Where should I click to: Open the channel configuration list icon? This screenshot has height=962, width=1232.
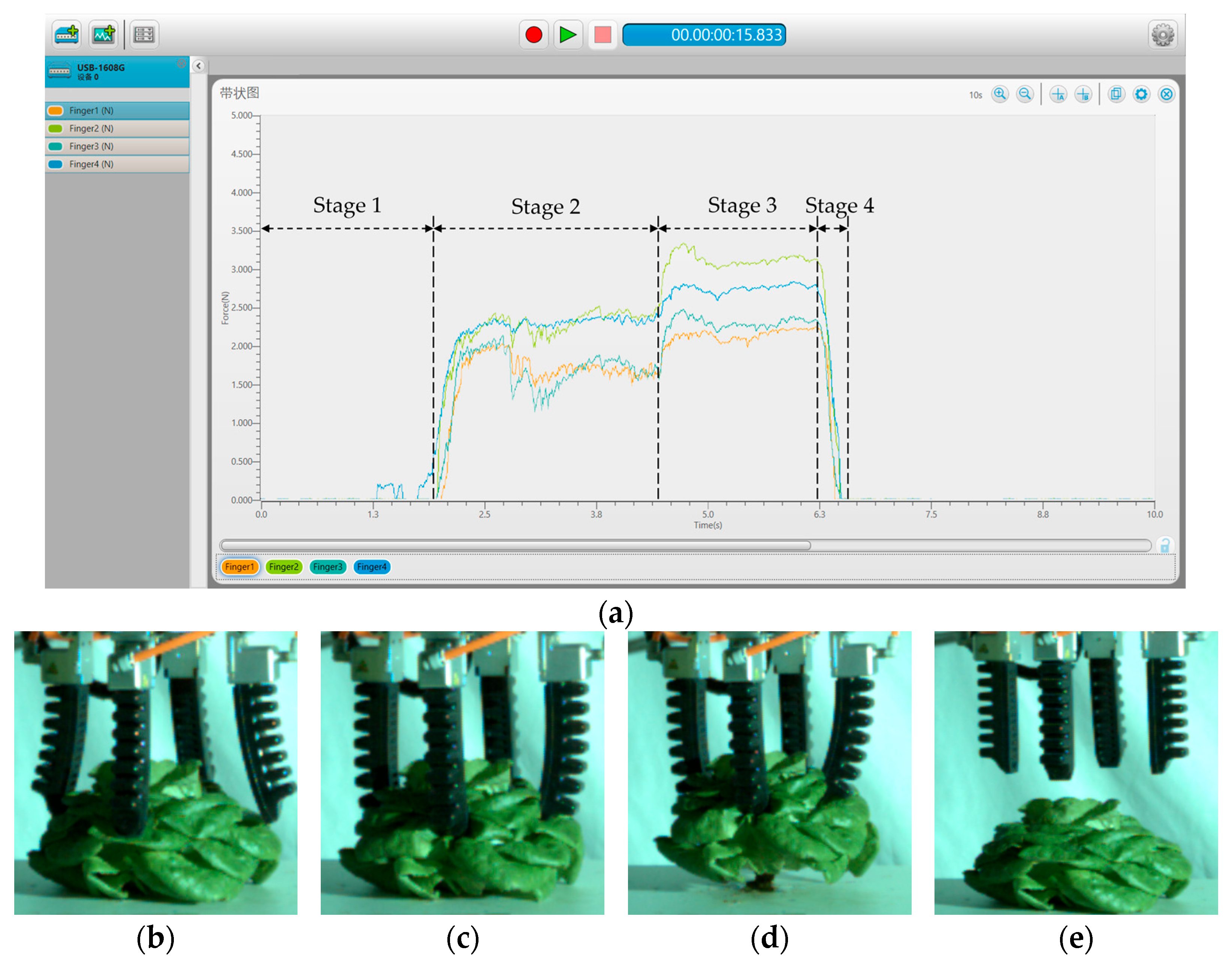point(144,34)
